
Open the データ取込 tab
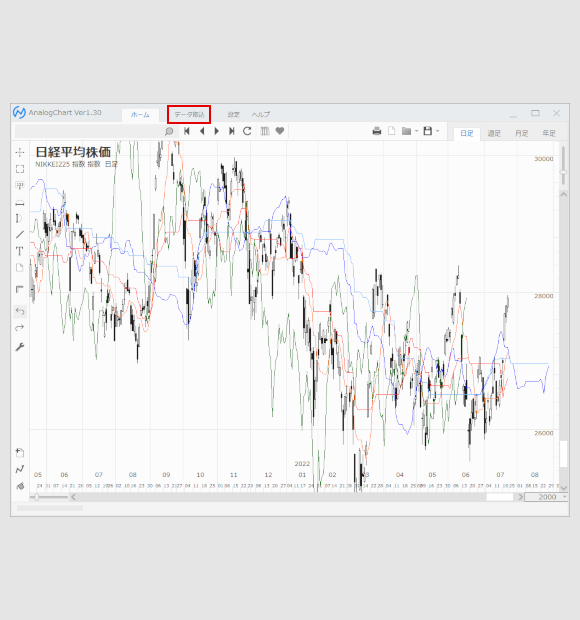point(189,115)
